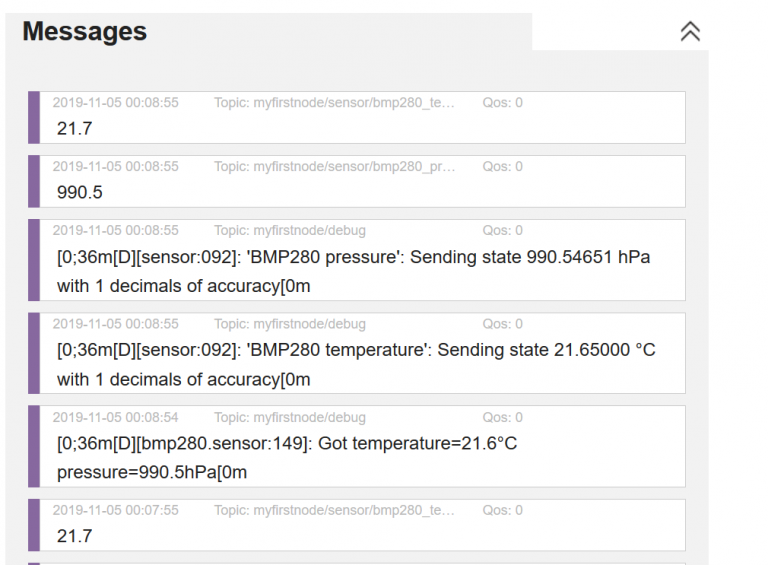Select the 21.7 message received at 00:07:55
The image size is (768, 565).
[75, 536]
